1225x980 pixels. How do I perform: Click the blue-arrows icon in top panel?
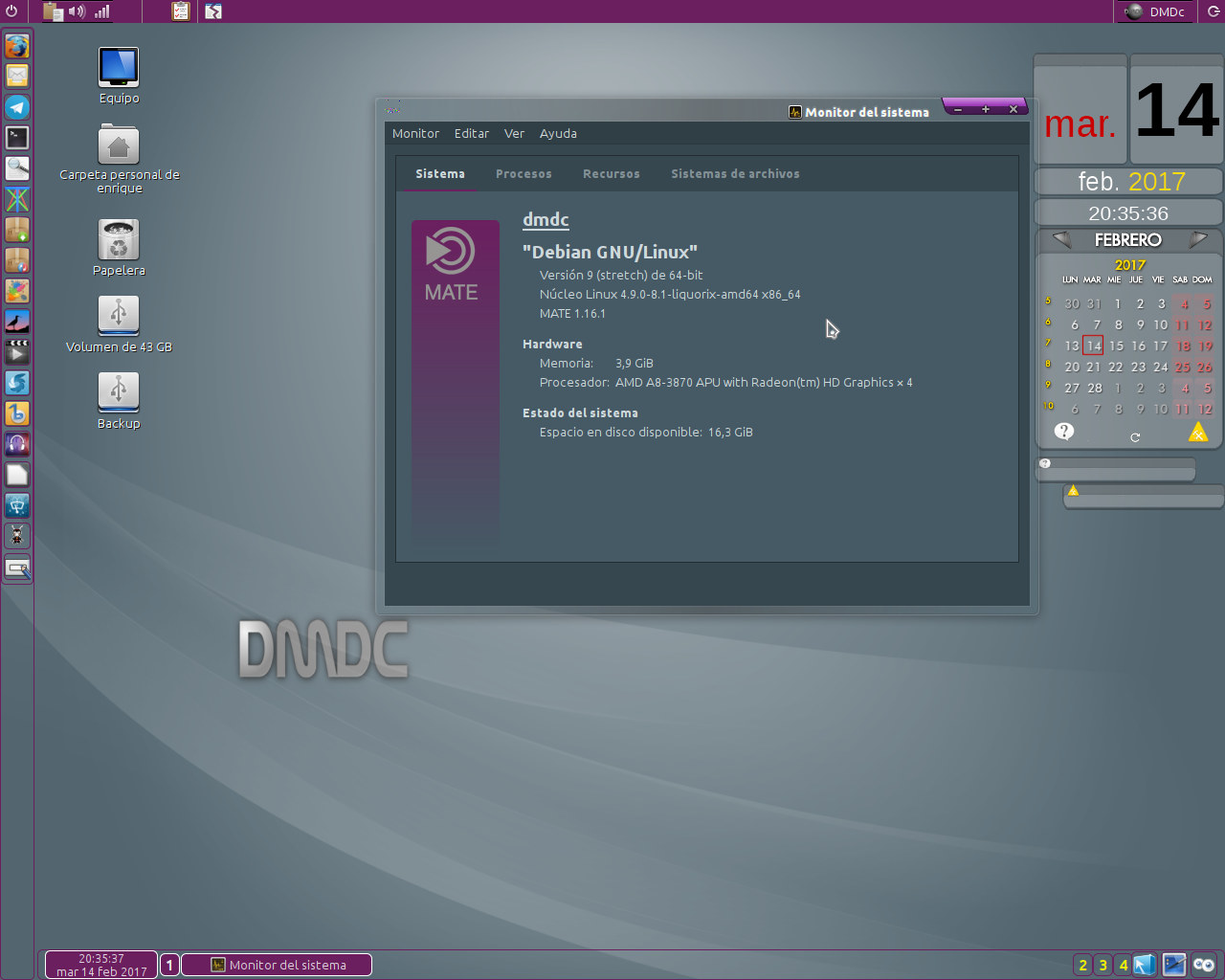tap(213, 11)
